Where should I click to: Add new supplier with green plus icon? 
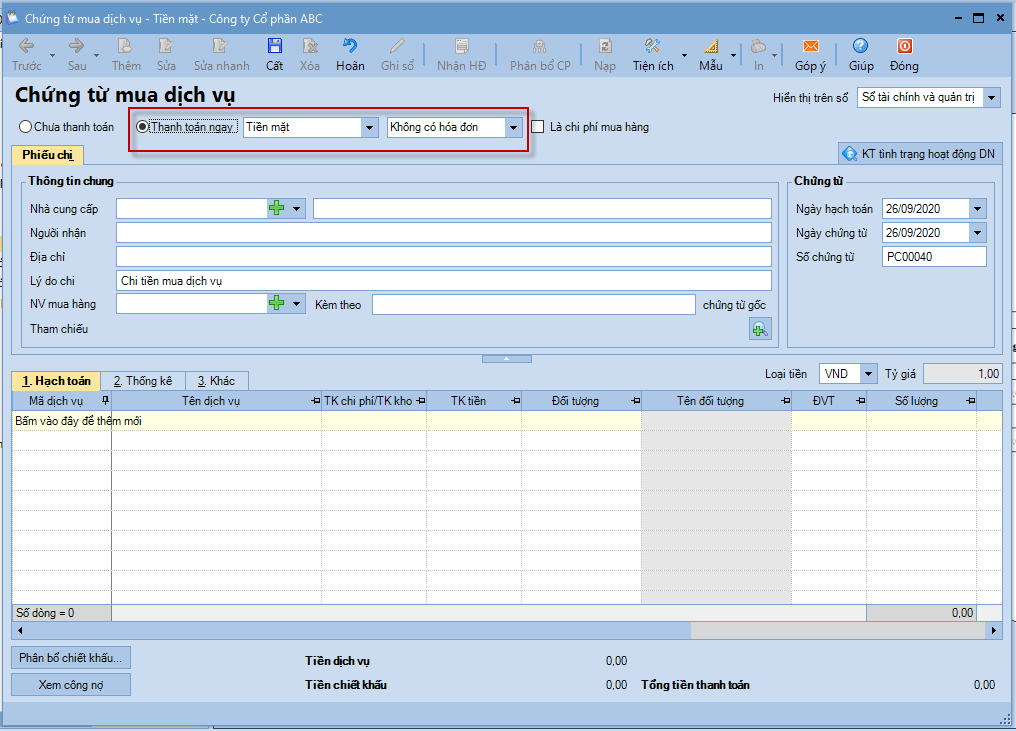[x=277, y=208]
